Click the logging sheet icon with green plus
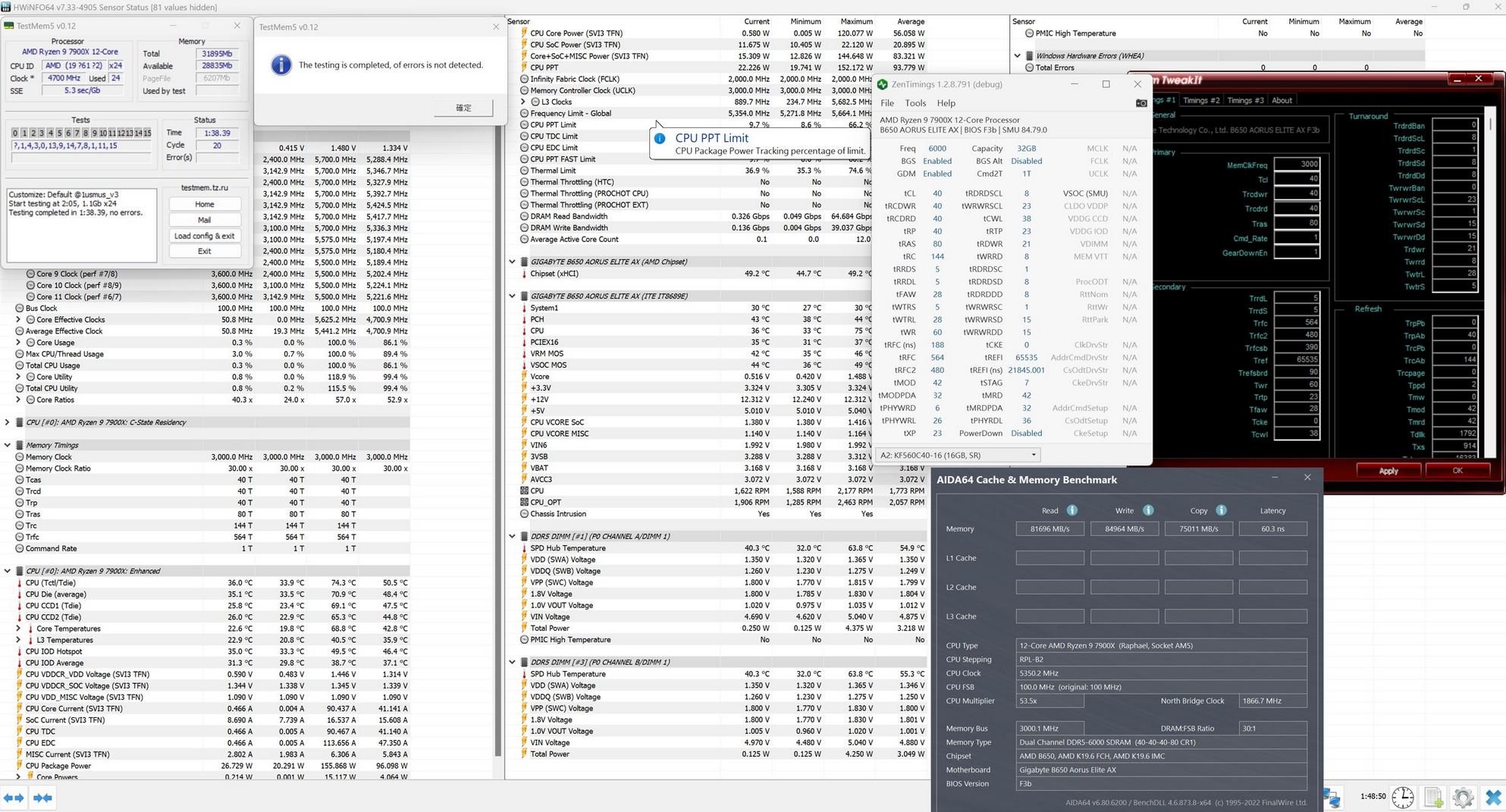Image resolution: width=1506 pixels, height=812 pixels. tap(1432, 798)
